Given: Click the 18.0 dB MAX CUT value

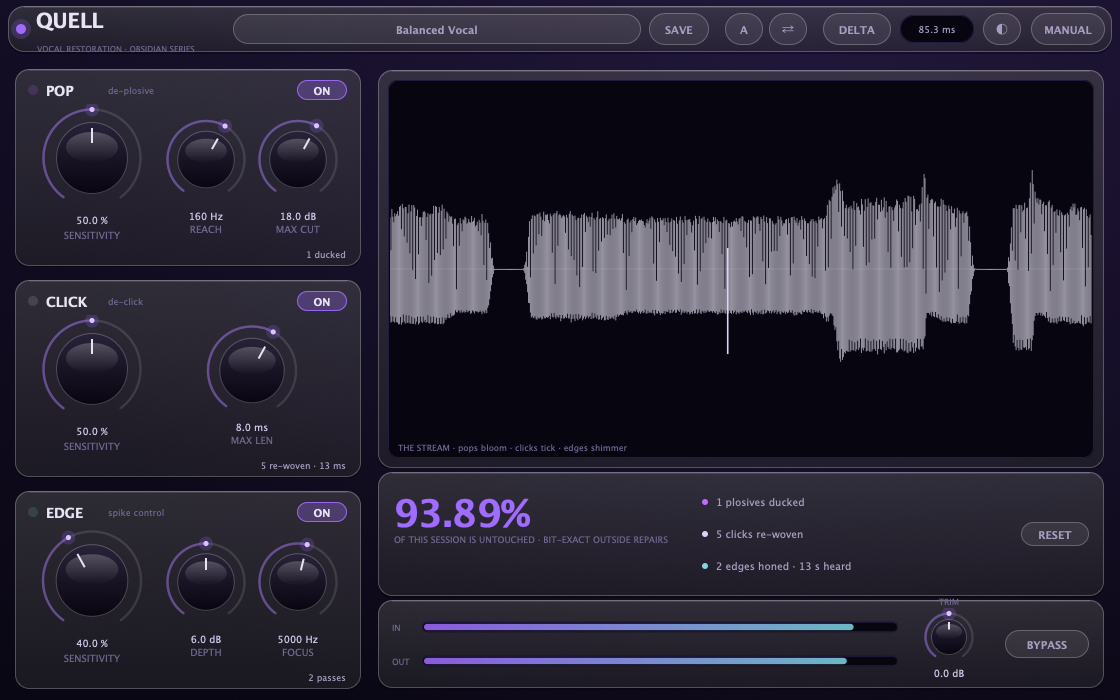Looking at the screenshot, I should 298,216.
